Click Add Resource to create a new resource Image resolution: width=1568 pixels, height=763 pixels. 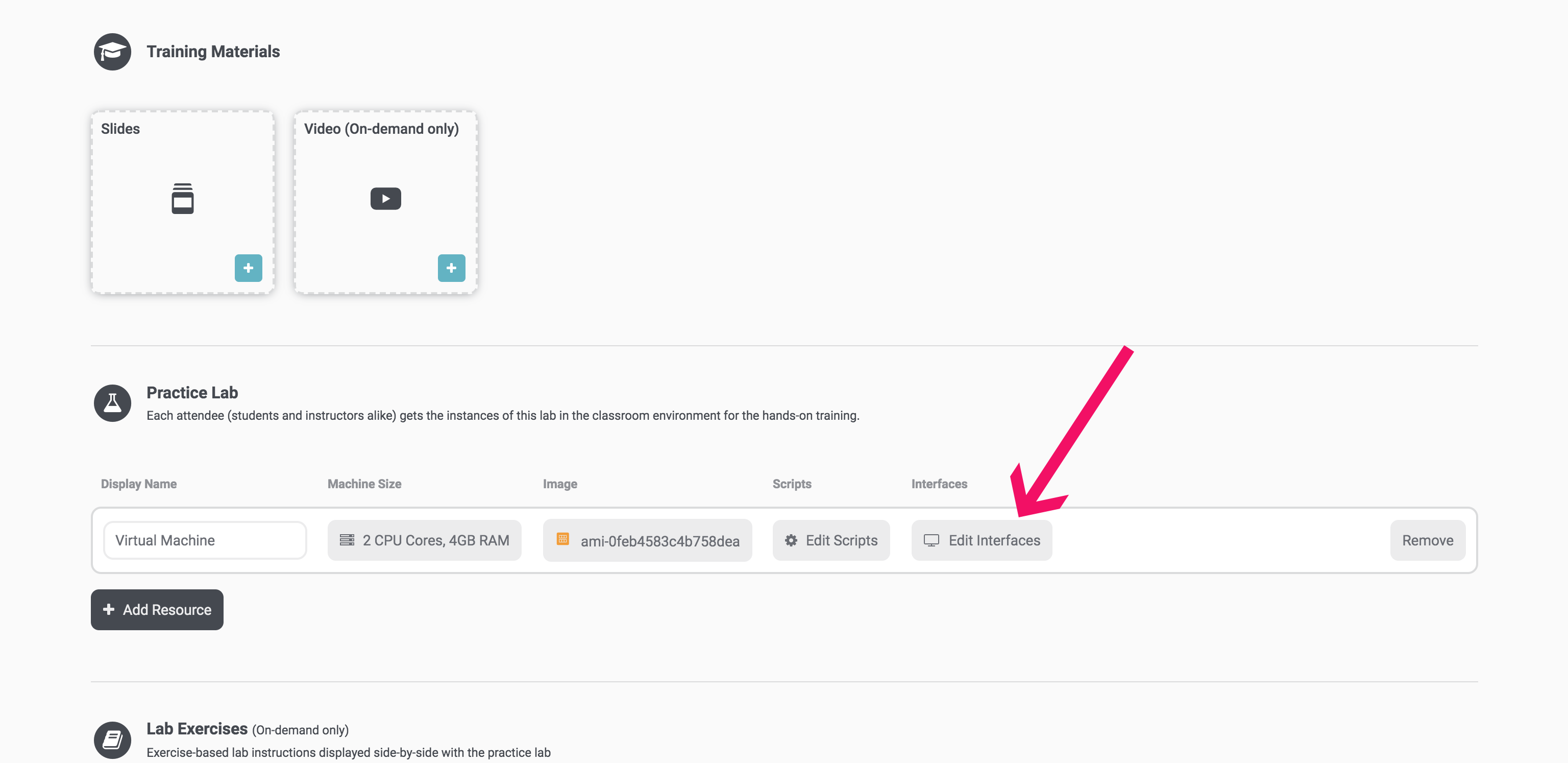point(156,610)
